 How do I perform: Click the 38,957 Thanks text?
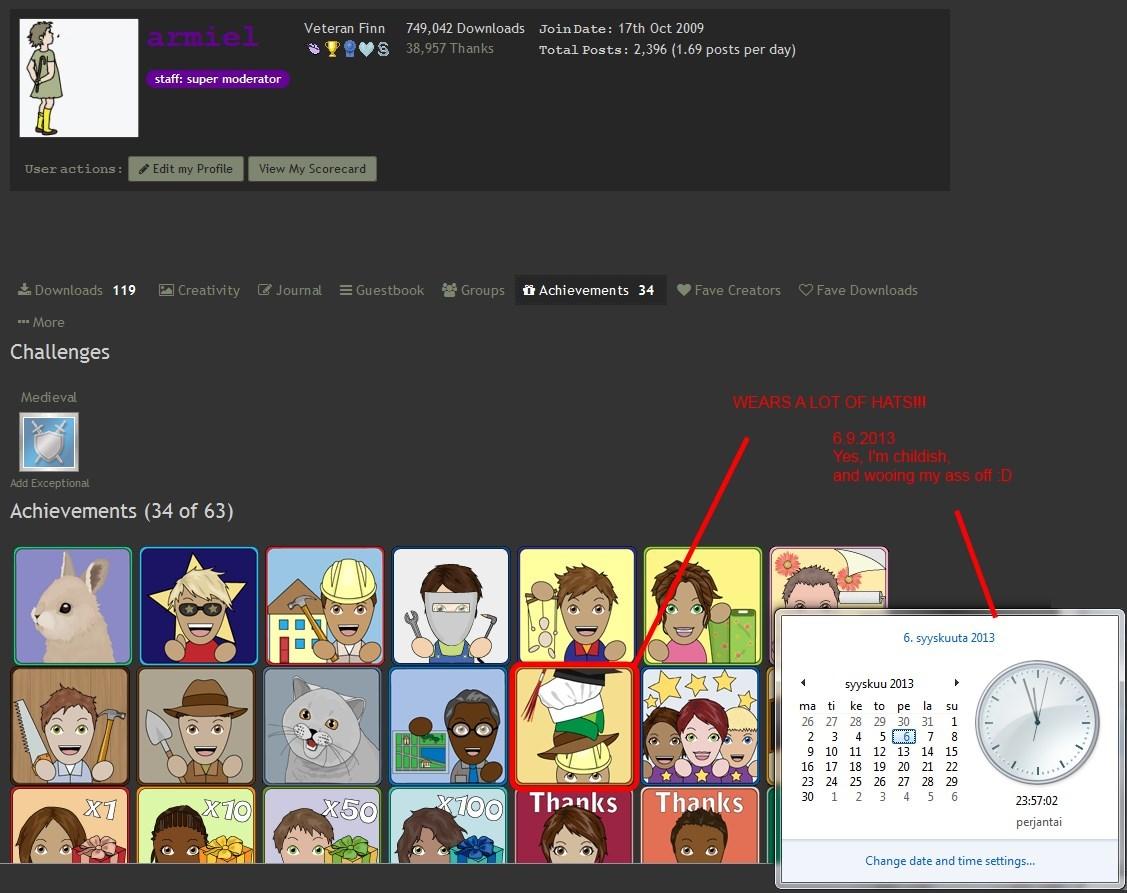450,48
